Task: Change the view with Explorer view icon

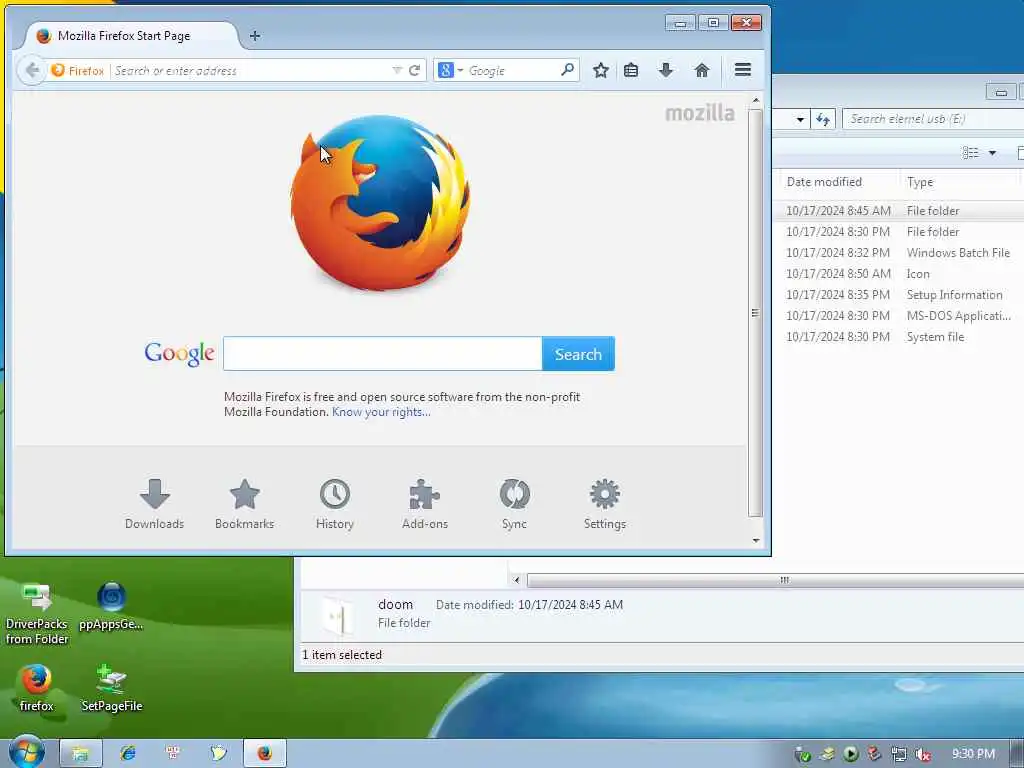Action: coord(970,153)
